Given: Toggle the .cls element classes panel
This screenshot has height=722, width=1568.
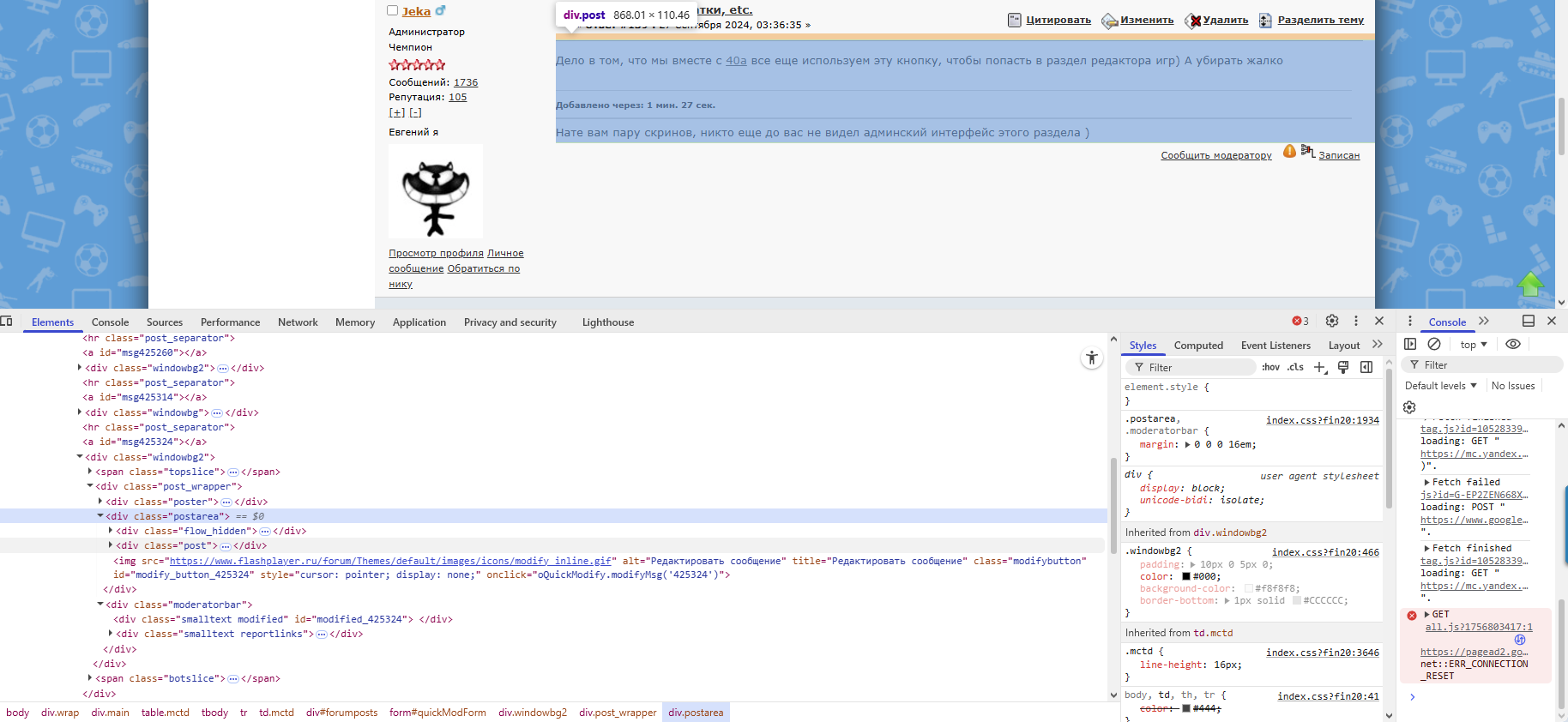Looking at the screenshot, I should click(x=1295, y=367).
